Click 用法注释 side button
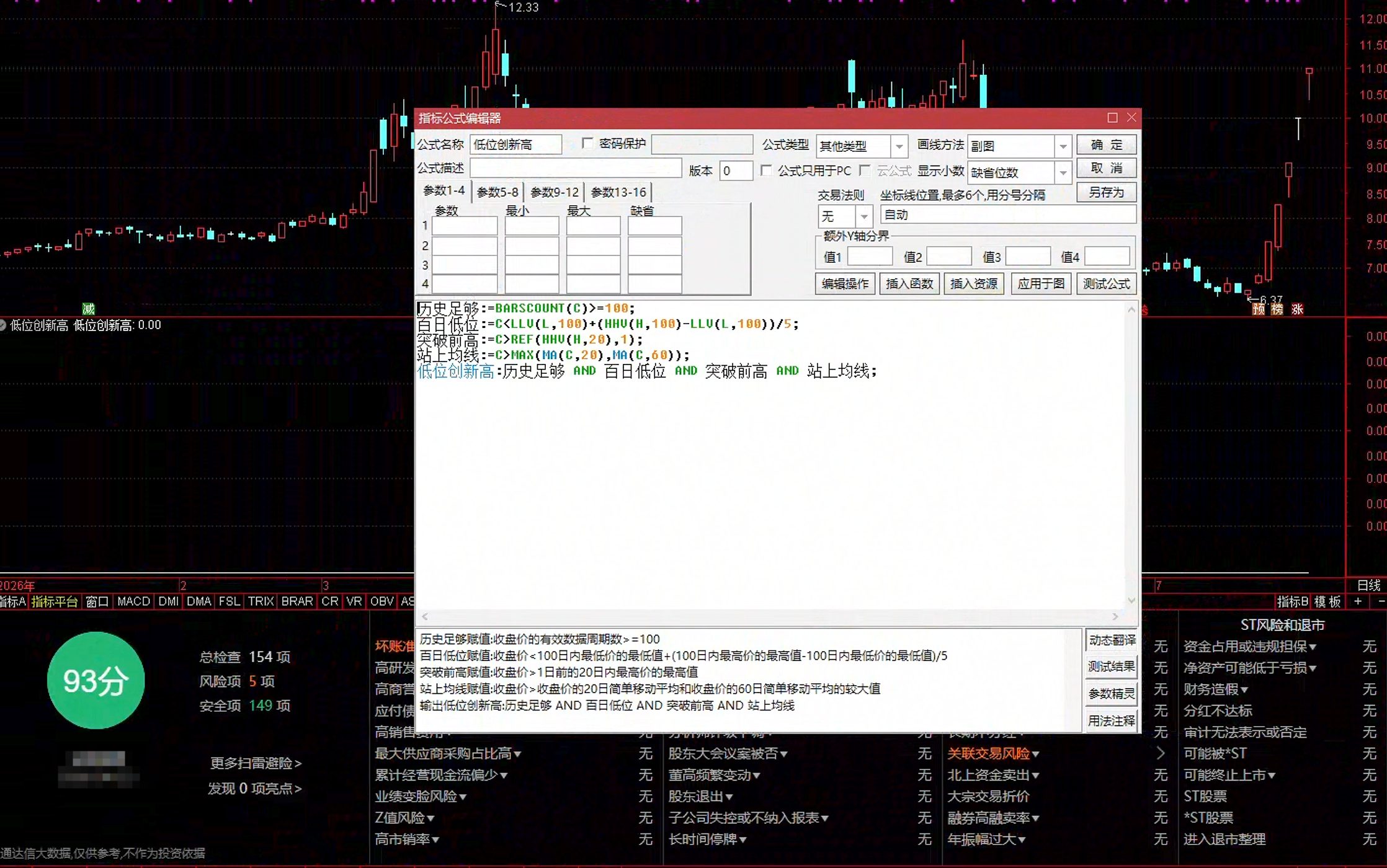1387x868 pixels. point(1112,721)
